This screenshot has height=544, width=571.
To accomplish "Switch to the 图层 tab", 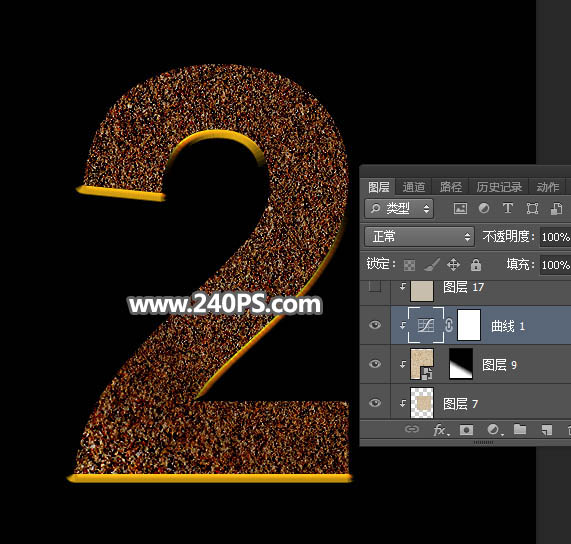I will (x=378, y=187).
